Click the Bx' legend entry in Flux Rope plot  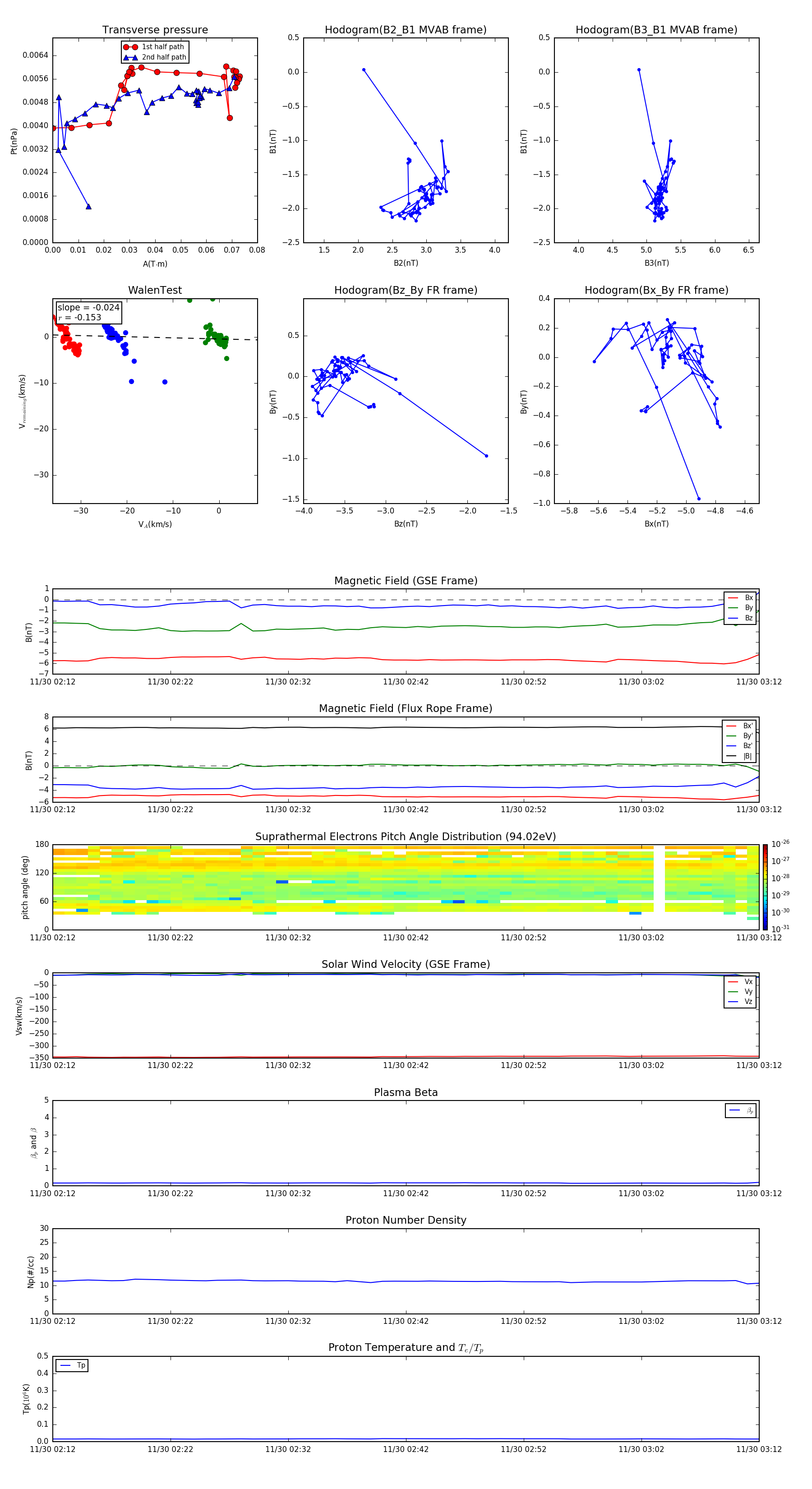click(739, 726)
